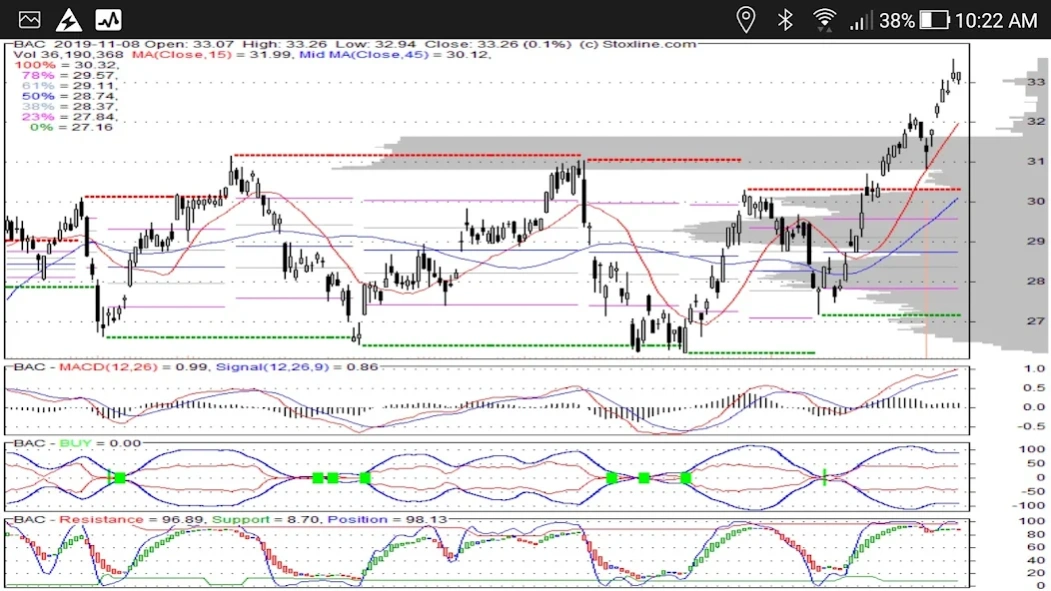Screen dimensions: 1051x591
Task: Click the 'Resistance = 96.89' label
Action: (132, 520)
